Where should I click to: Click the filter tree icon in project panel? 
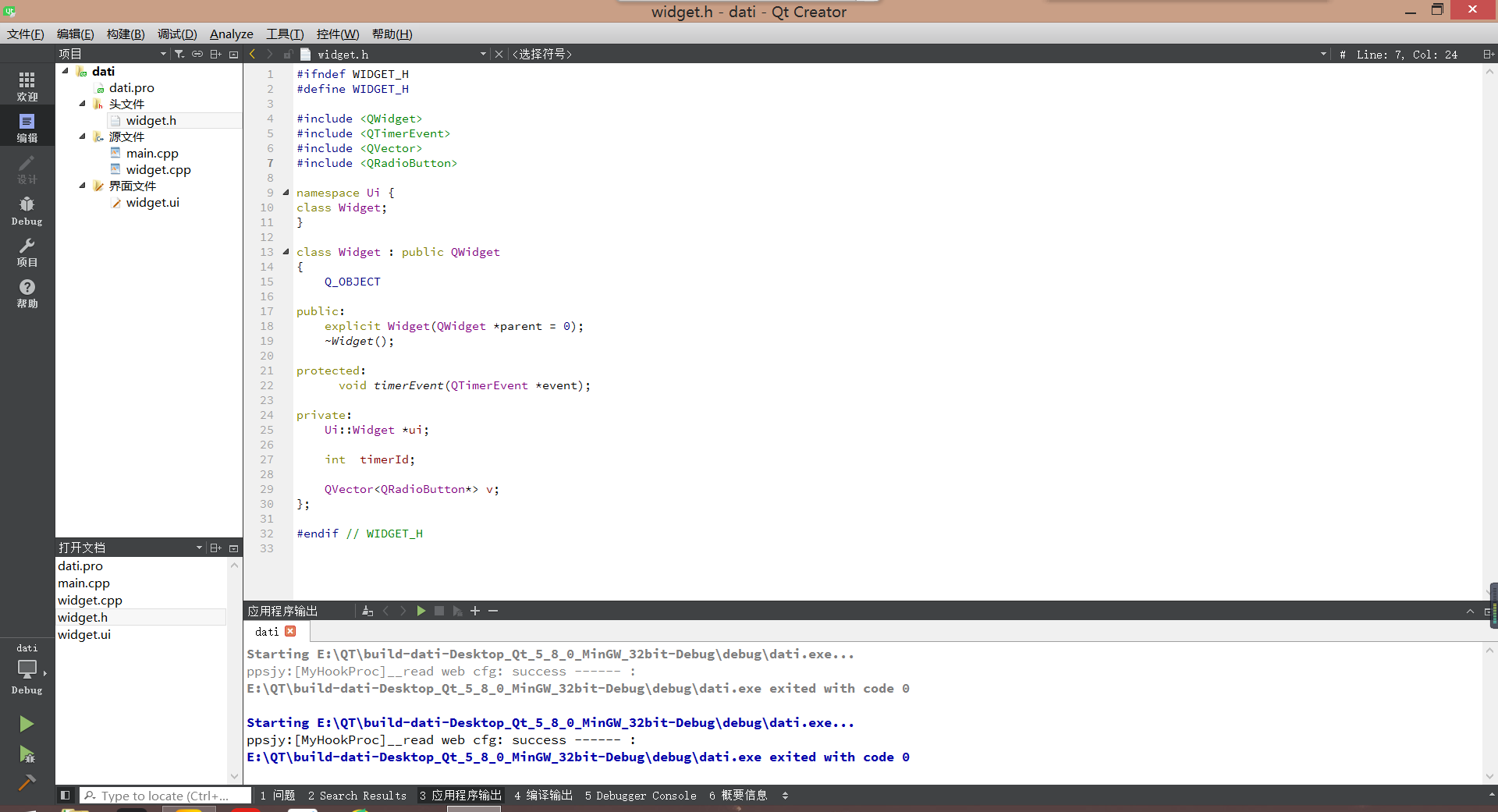pyautogui.click(x=179, y=54)
